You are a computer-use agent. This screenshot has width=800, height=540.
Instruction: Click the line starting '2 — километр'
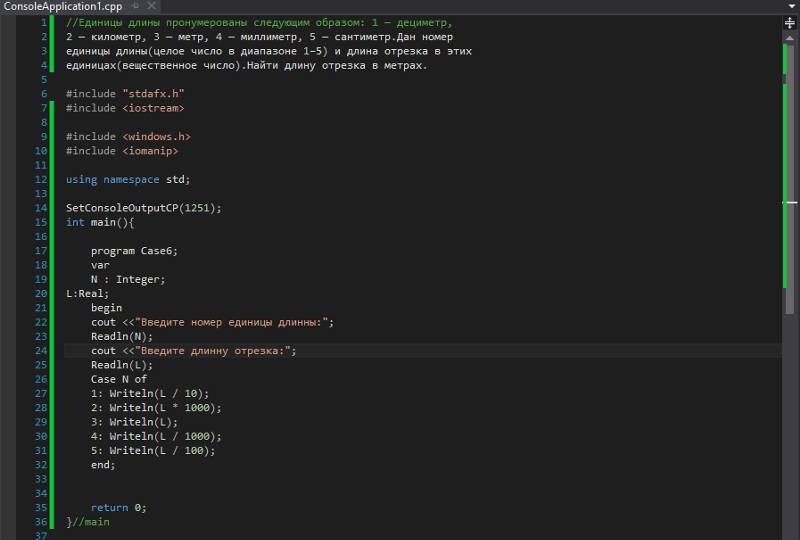point(259,37)
